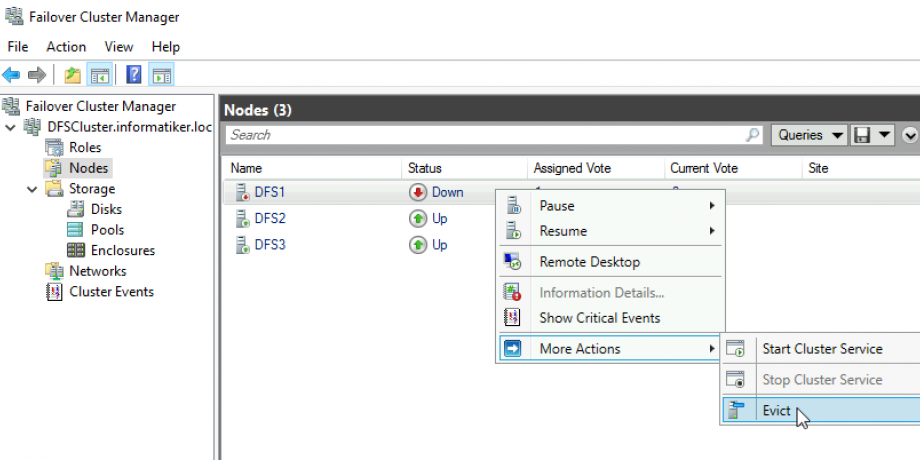Select Pools in the Storage tree
This screenshot has width=920, height=460.
click(x=107, y=230)
